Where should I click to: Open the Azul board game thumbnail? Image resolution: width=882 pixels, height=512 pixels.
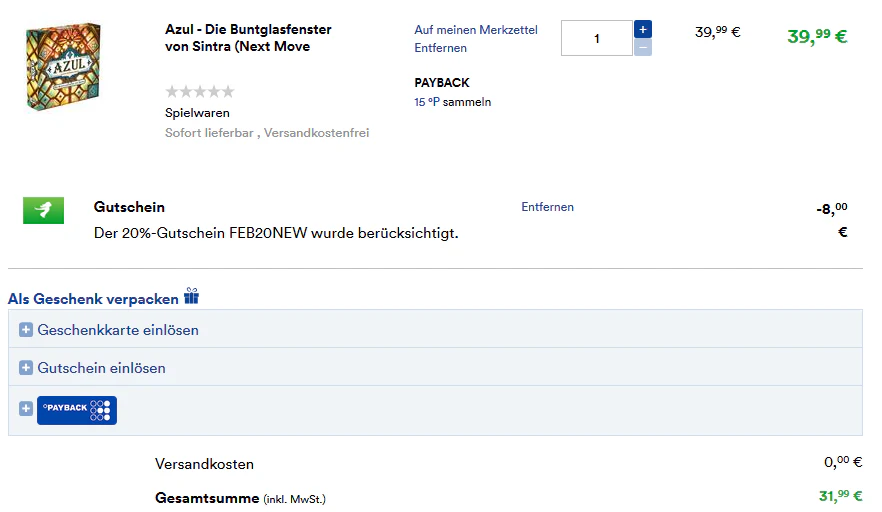point(63,66)
